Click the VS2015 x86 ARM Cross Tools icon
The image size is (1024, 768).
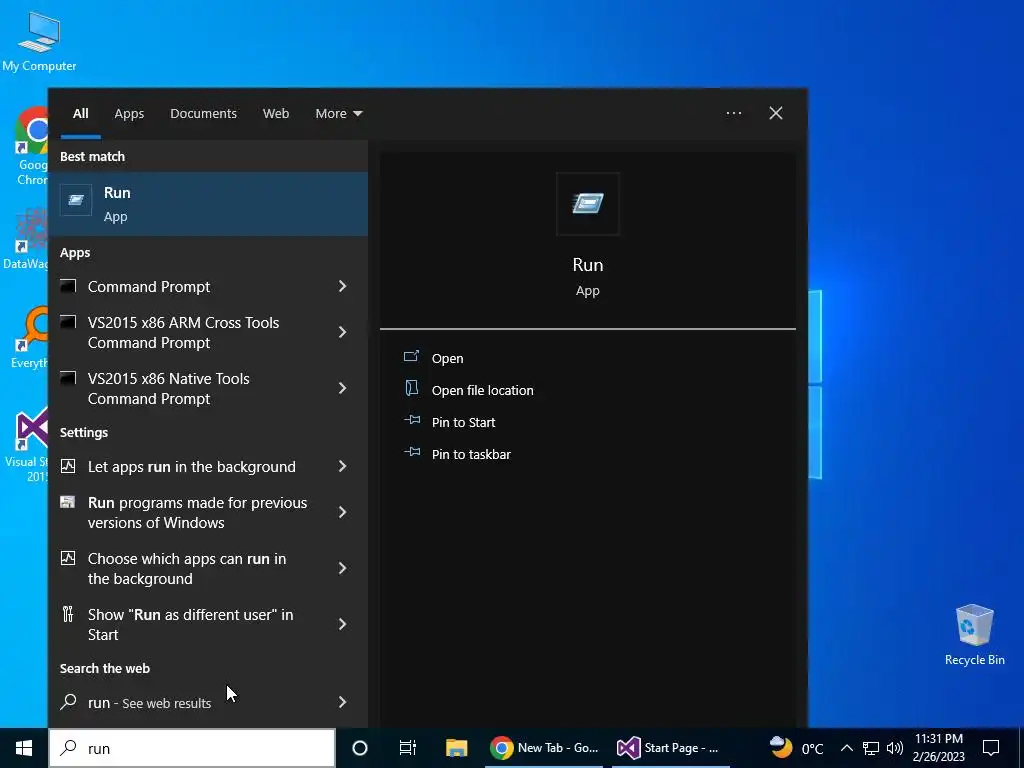click(69, 322)
